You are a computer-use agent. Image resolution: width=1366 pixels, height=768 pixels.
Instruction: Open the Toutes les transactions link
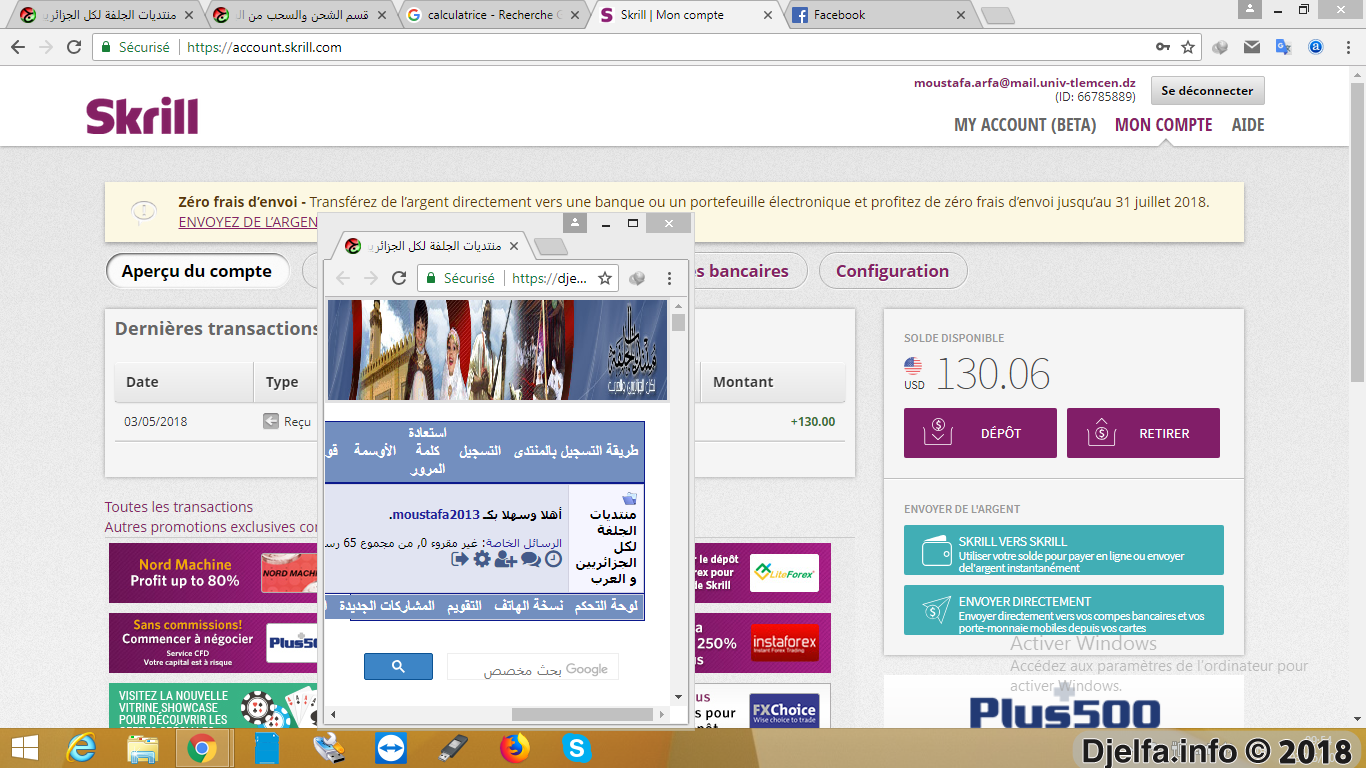tap(179, 507)
